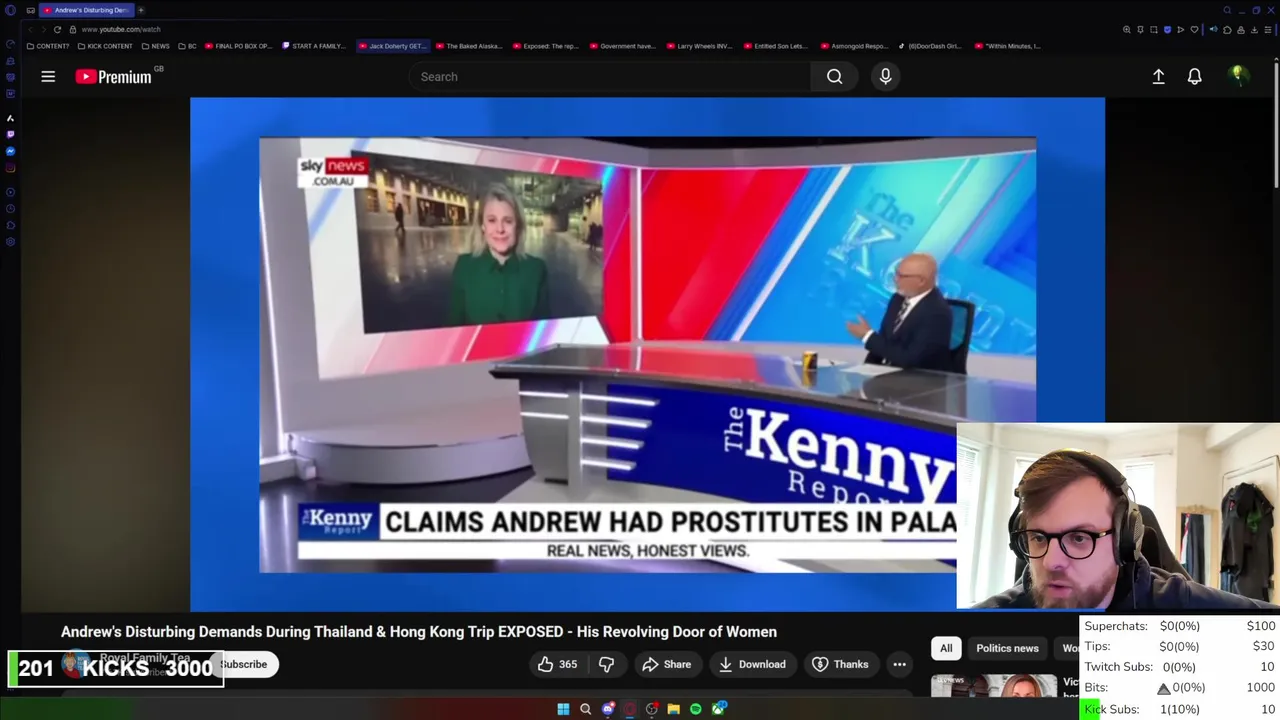
Task: Open Instagram in the browser sidebar
Action: [x=10, y=168]
